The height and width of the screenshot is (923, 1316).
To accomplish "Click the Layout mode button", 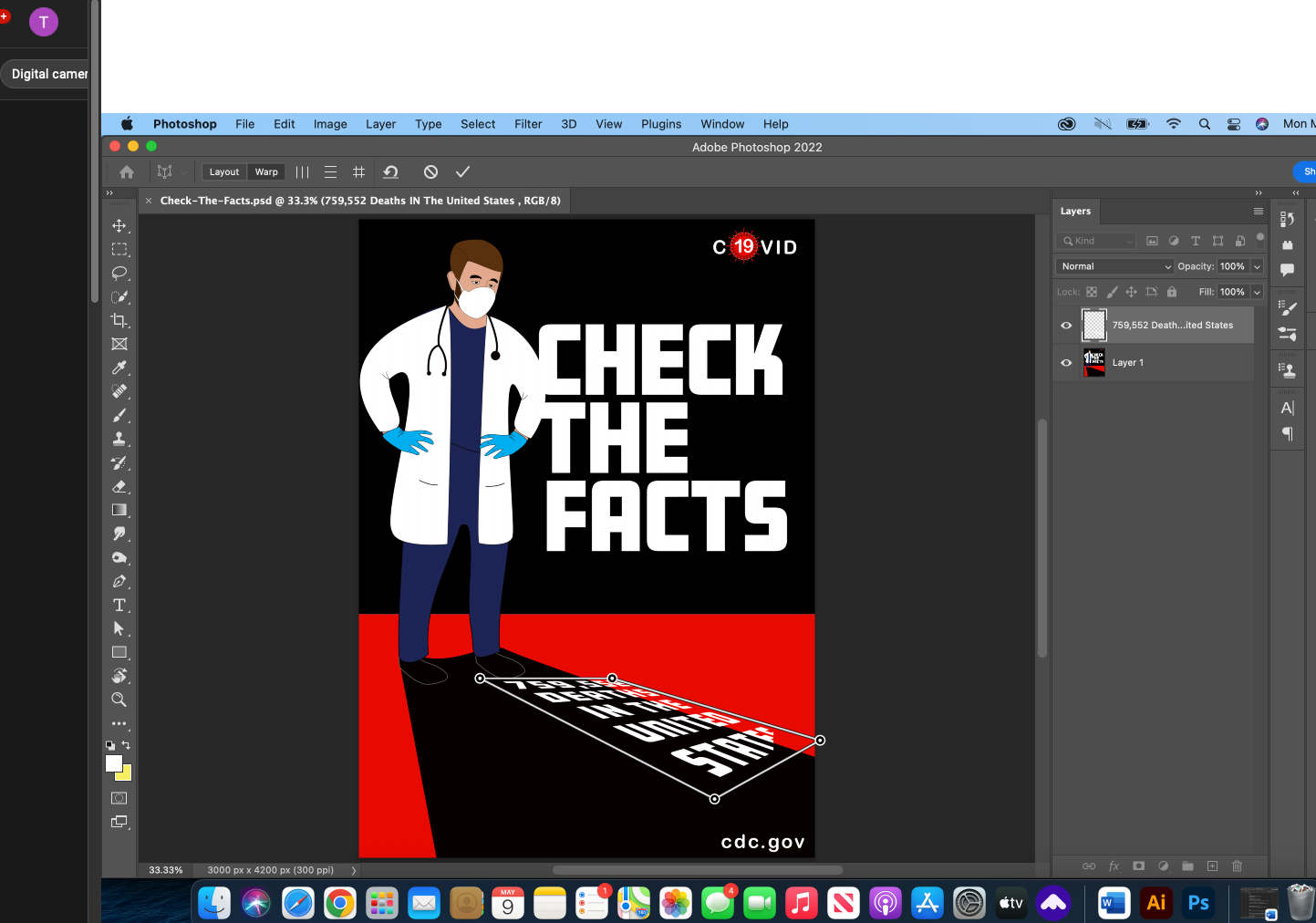I will (x=224, y=171).
